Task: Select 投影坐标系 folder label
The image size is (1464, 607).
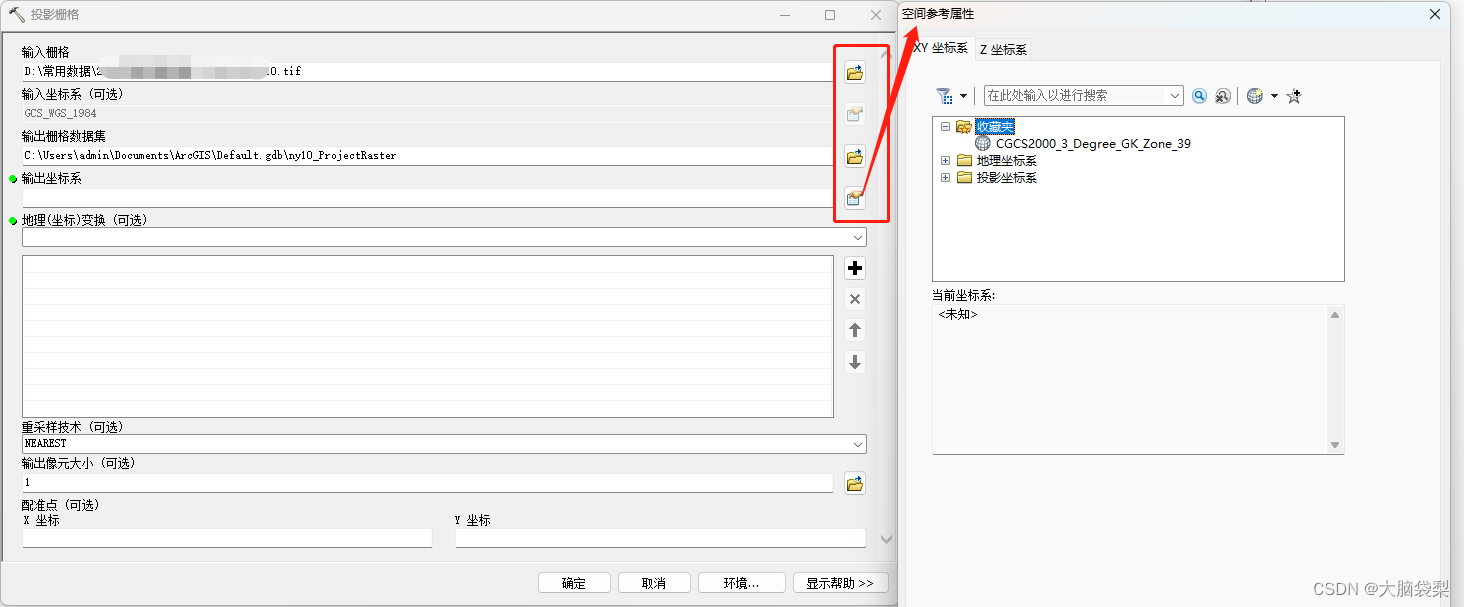Action: point(1007,178)
